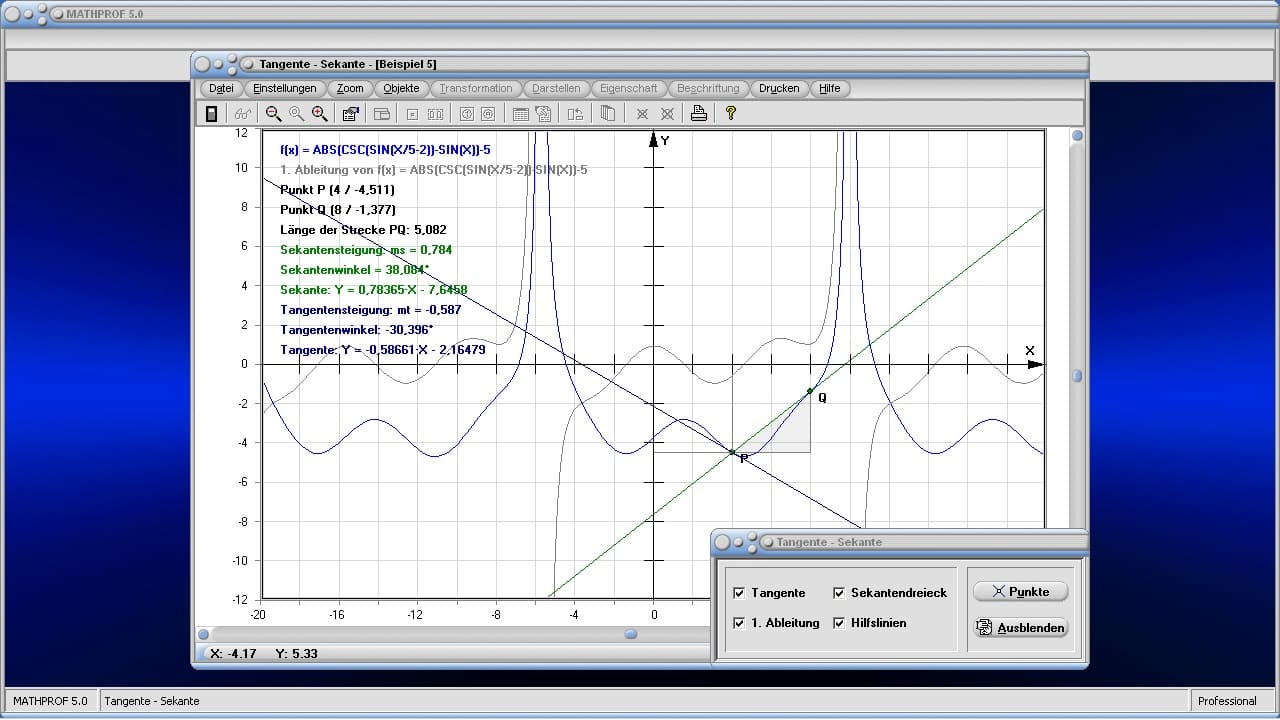Open the Datei menu
The height and width of the screenshot is (720, 1280).
(x=221, y=88)
